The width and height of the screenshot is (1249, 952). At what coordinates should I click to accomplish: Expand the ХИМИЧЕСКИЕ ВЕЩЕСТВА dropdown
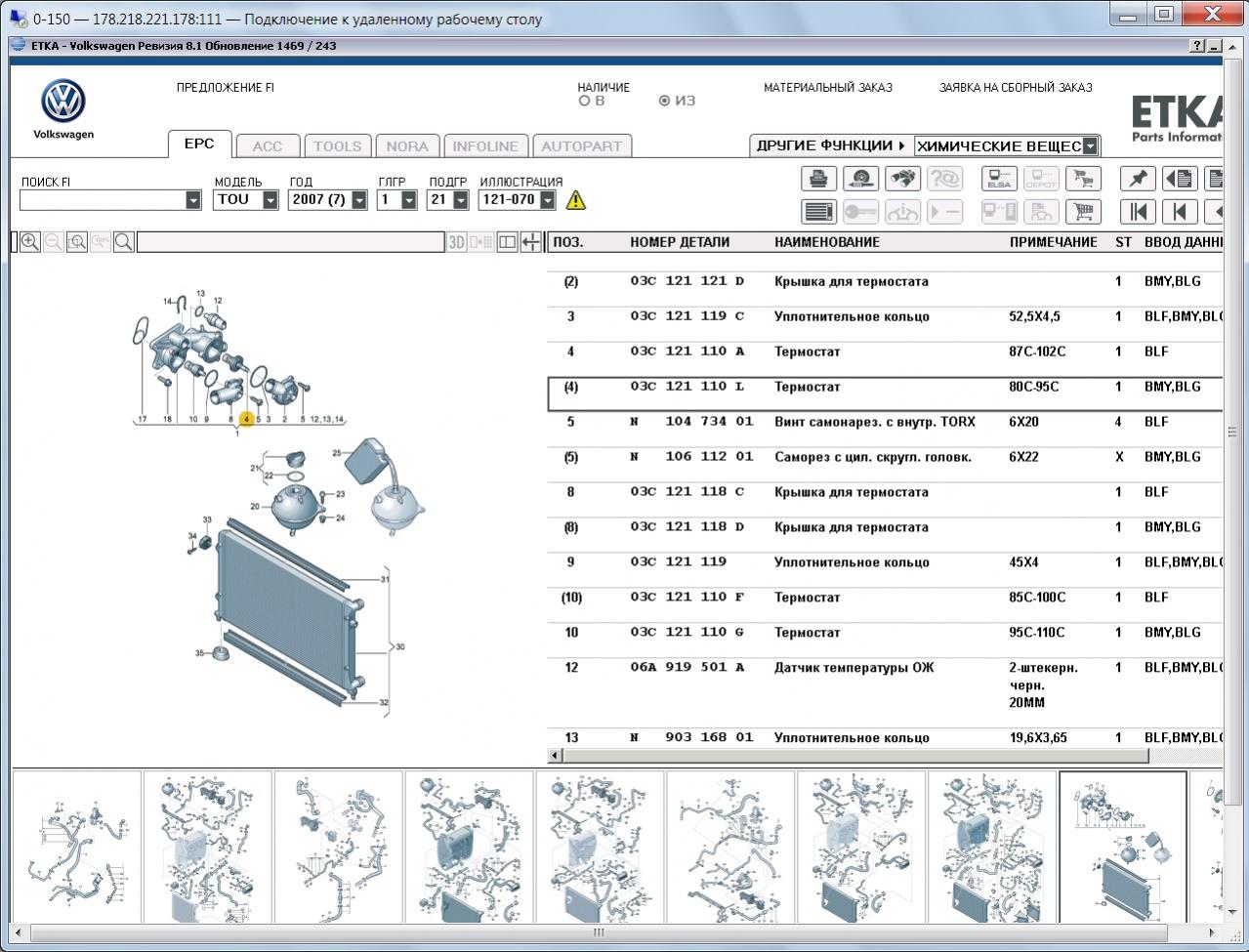1090,146
